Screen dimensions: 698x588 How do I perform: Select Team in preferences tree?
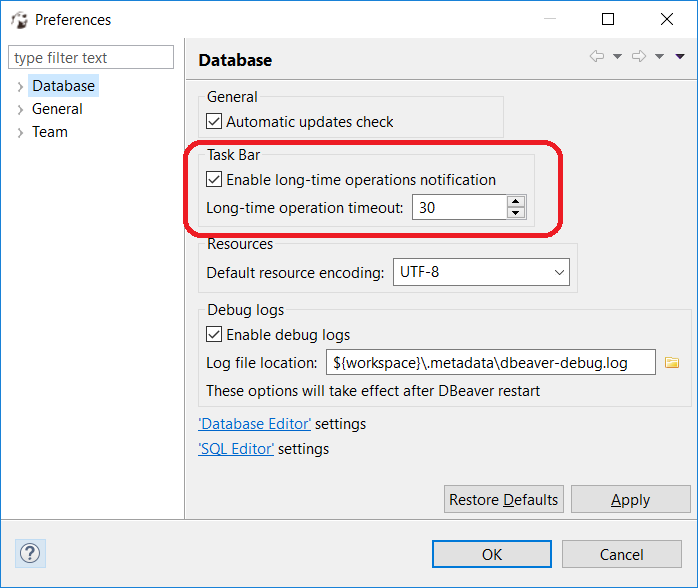pyautogui.click(x=50, y=132)
